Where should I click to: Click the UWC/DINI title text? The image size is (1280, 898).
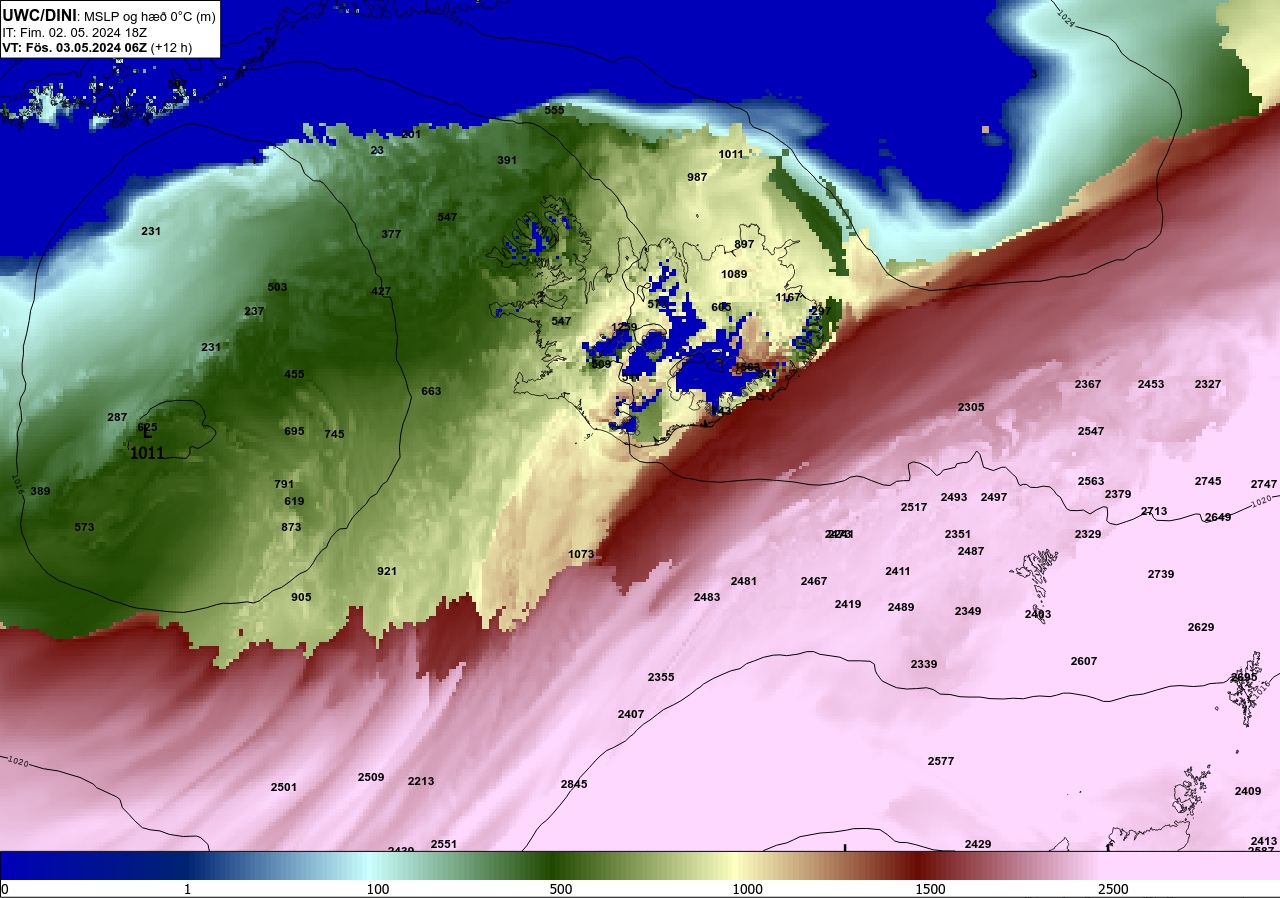(x=40, y=15)
